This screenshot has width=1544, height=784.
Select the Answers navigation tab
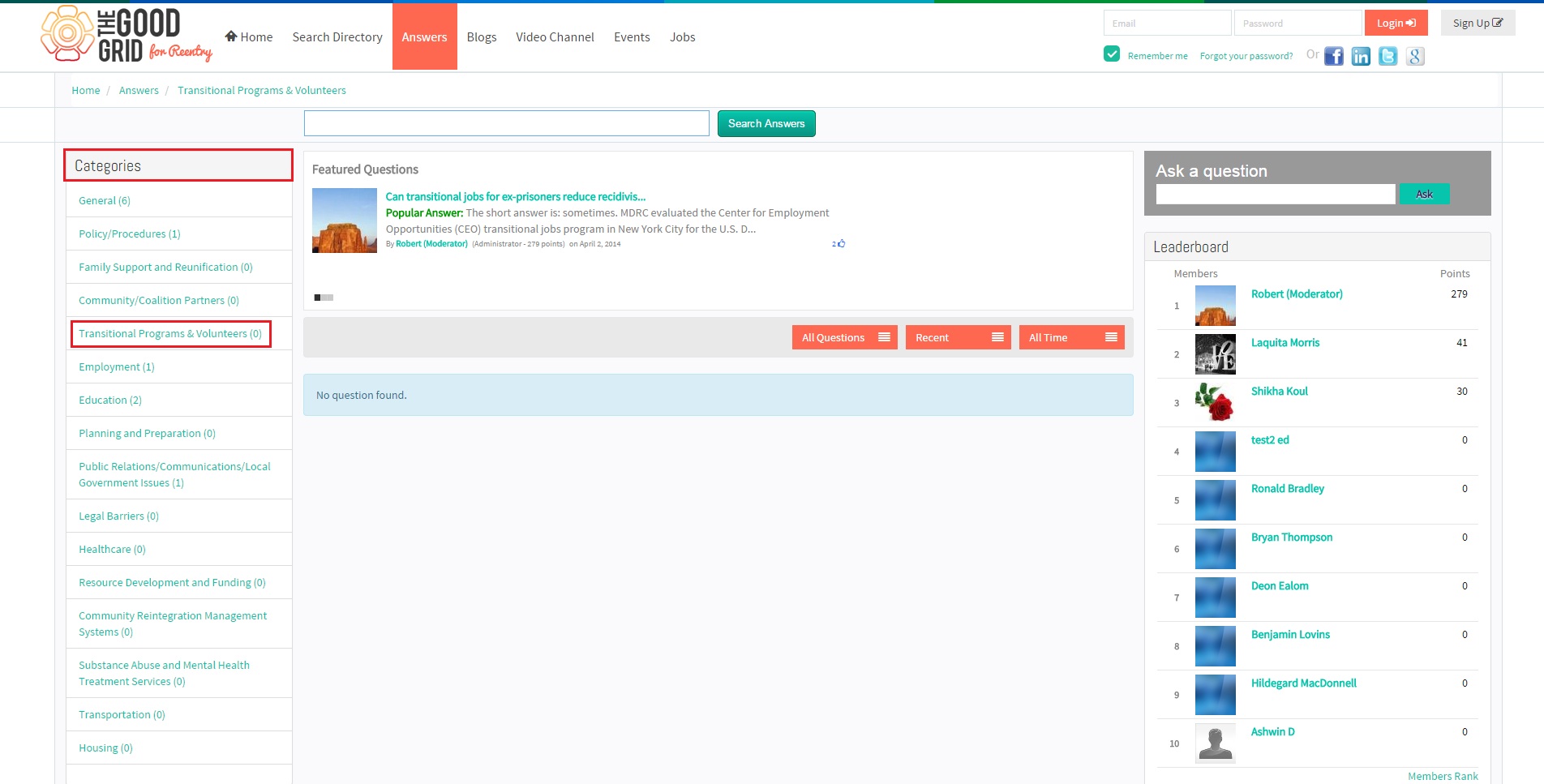click(425, 36)
